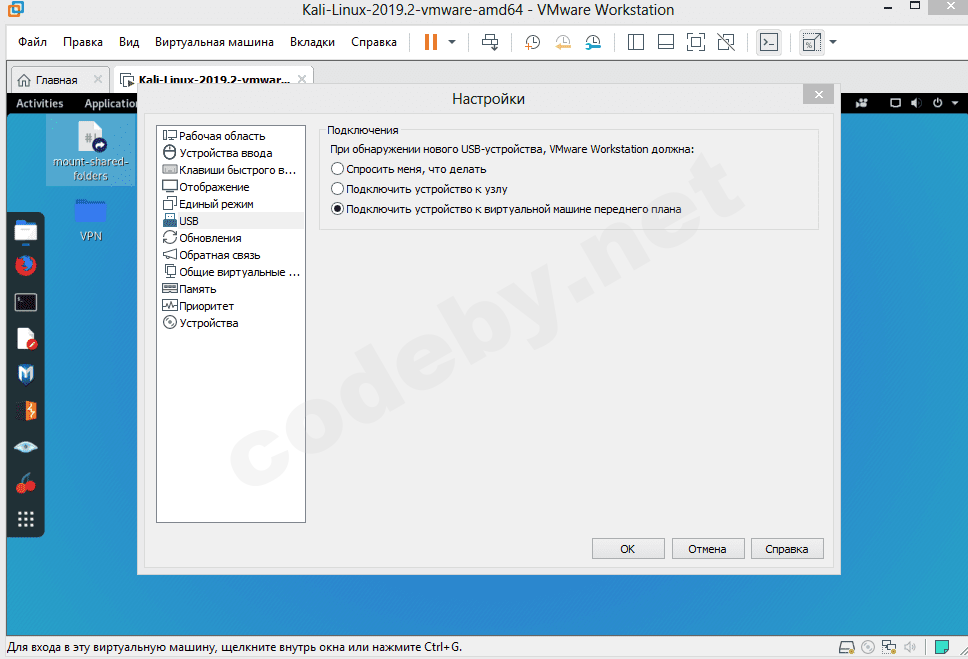Open Activities in Kali top bar

coord(40,103)
